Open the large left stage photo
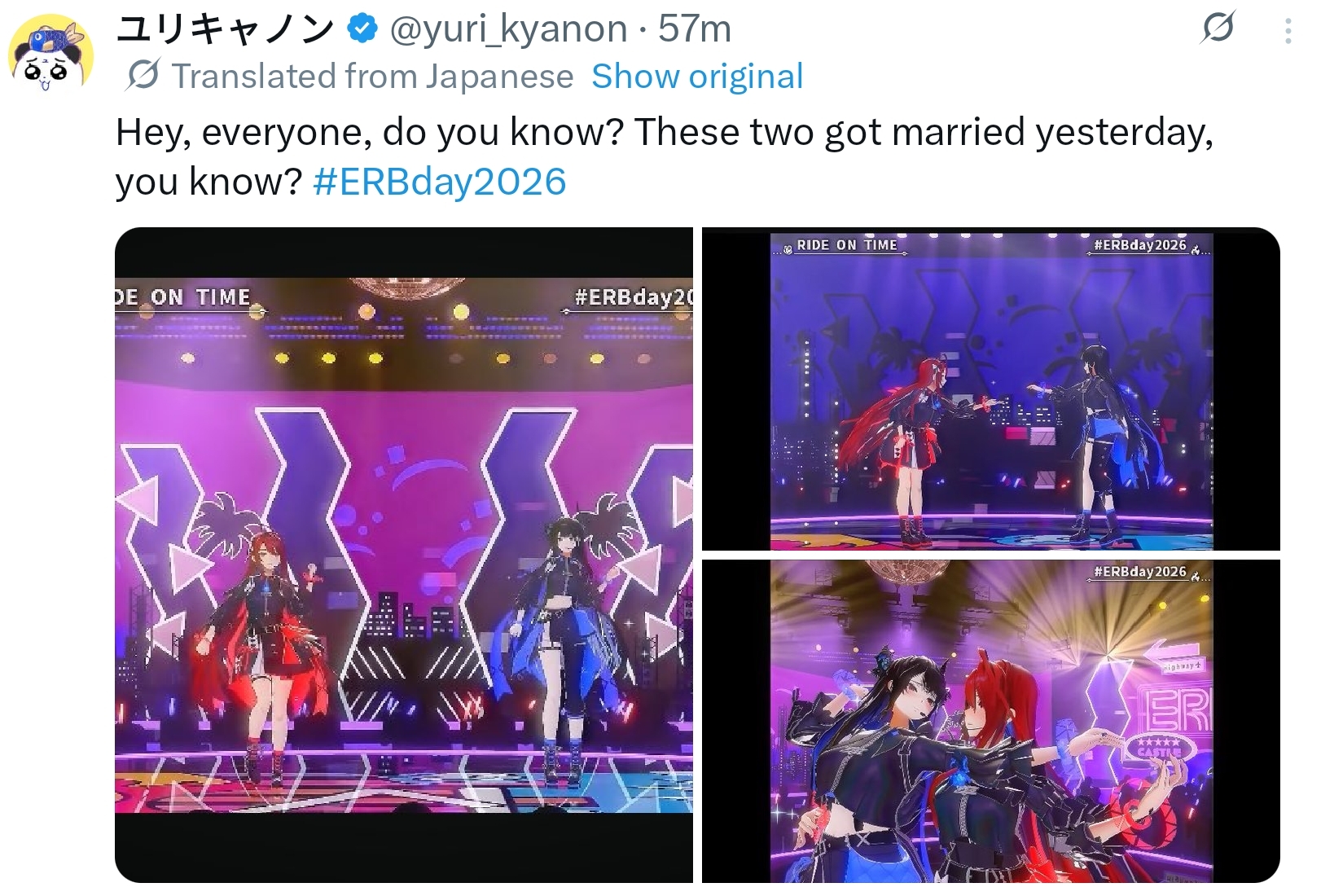 (x=404, y=555)
